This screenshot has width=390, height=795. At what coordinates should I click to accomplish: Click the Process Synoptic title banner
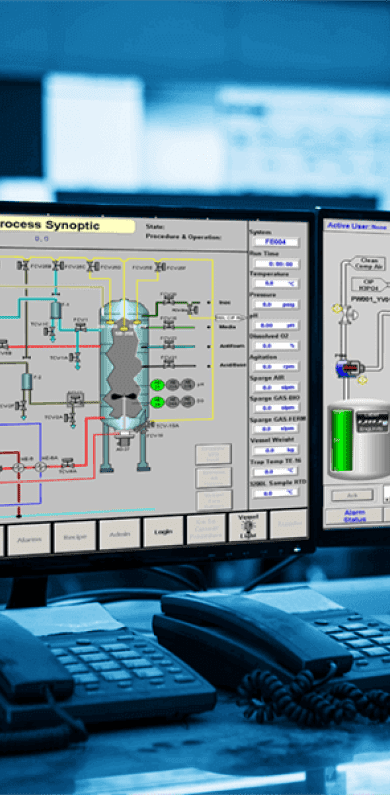67,226
